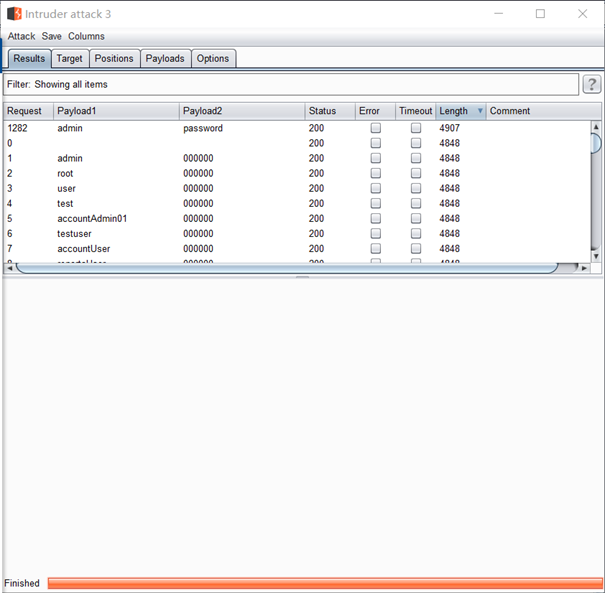Viewport: 605px width, 593px height.
Task: Toggle Error checkbox for root row
Action: [x=375, y=173]
